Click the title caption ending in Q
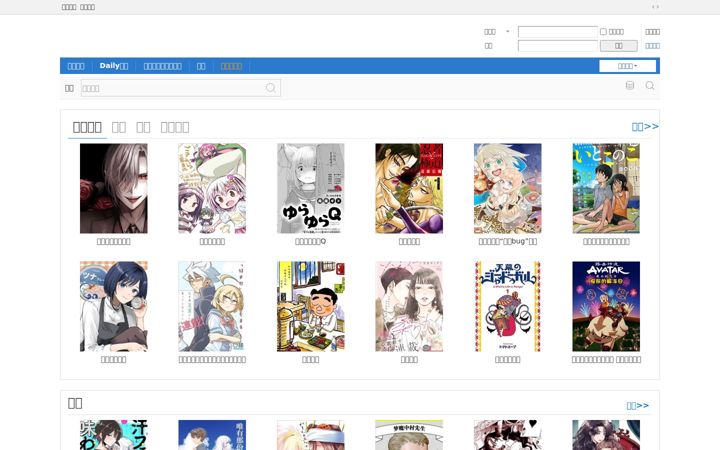The height and width of the screenshot is (450, 720). [311, 241]
